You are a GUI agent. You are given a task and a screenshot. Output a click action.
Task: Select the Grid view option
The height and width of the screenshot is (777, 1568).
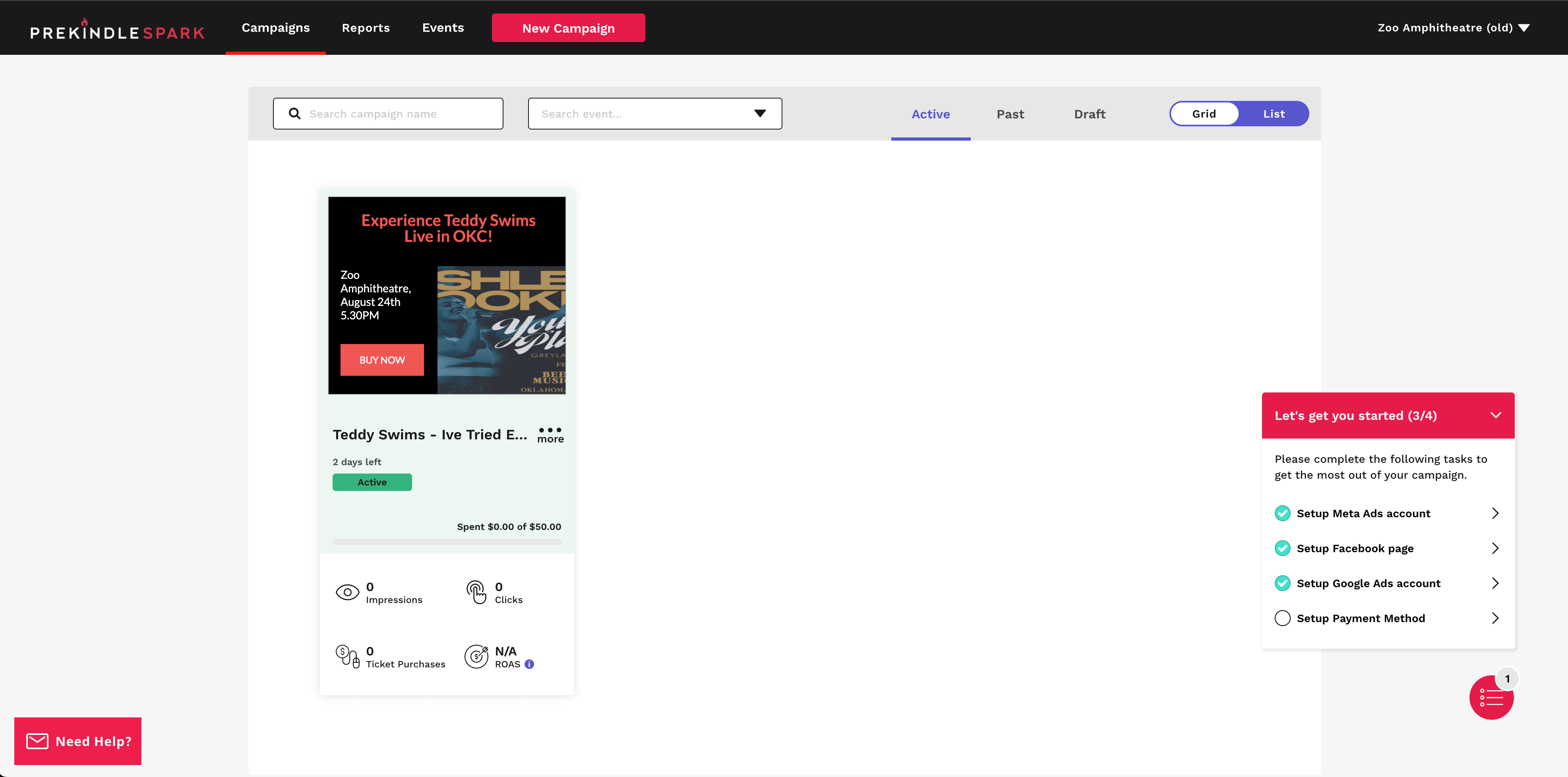pyautogui.click(x=1203, y=114)
